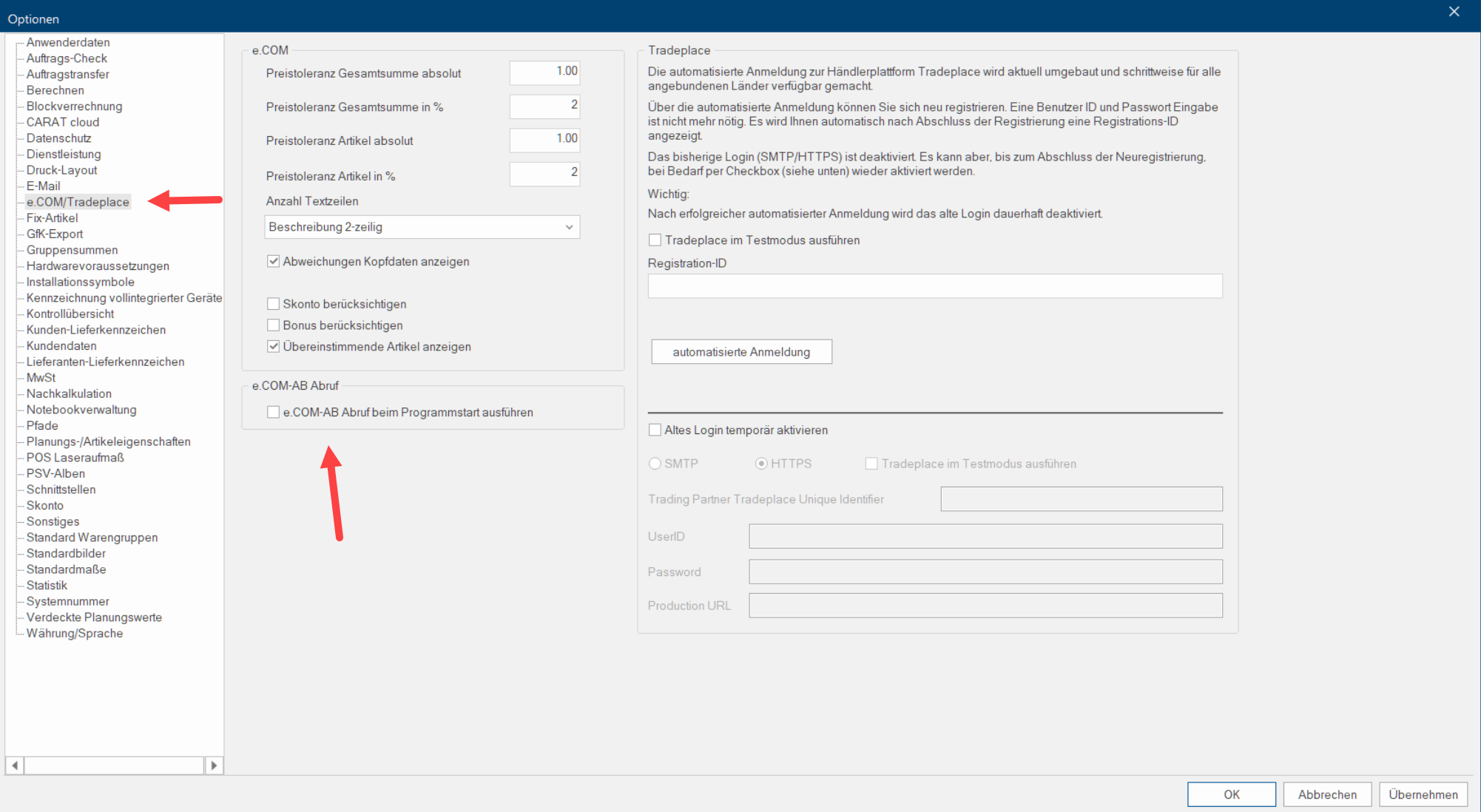Click the horizontal scrollbar under the tree
1481x812 pixels.
114,765
